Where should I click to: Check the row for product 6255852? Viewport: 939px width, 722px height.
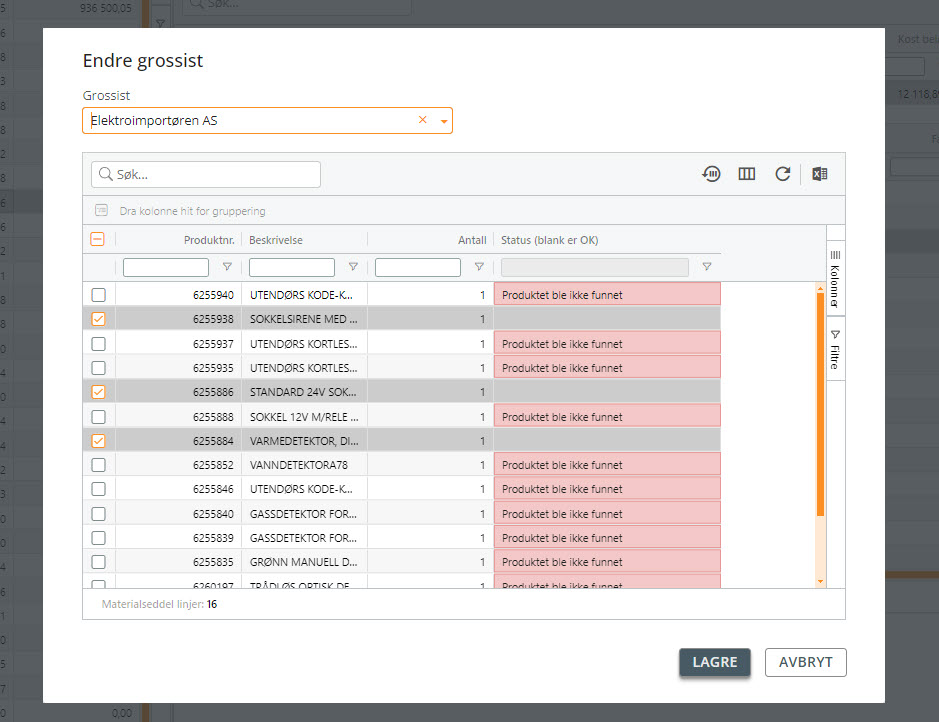98,465
